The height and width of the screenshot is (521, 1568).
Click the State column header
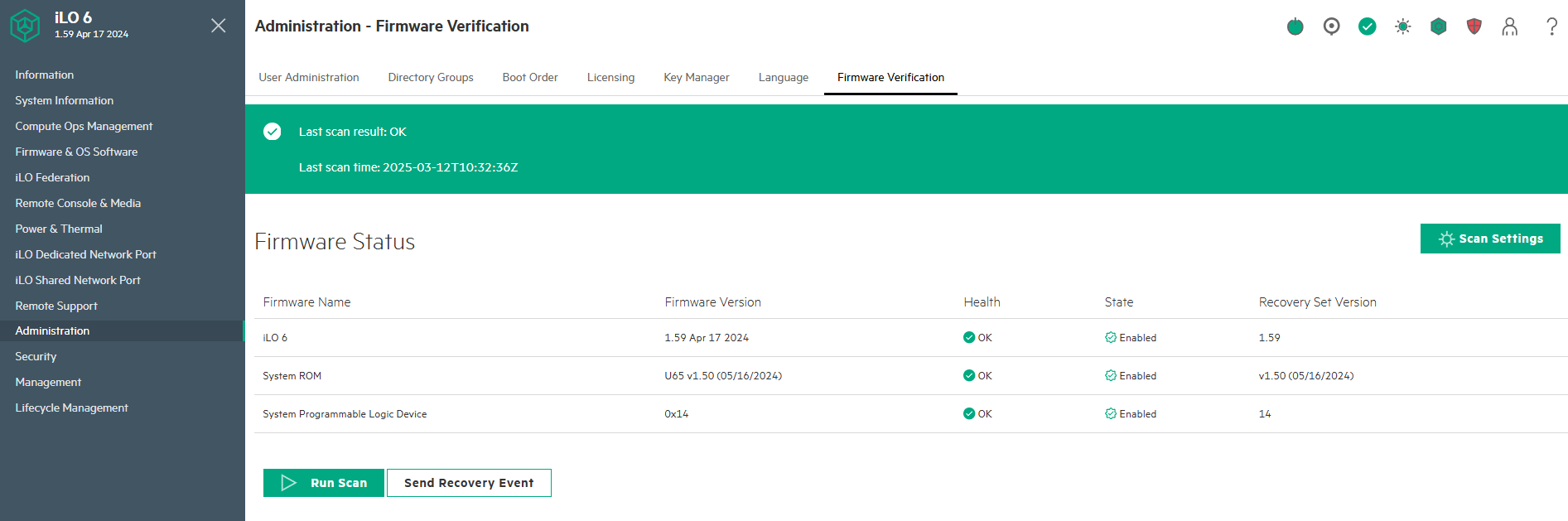tap(1118, 302)
